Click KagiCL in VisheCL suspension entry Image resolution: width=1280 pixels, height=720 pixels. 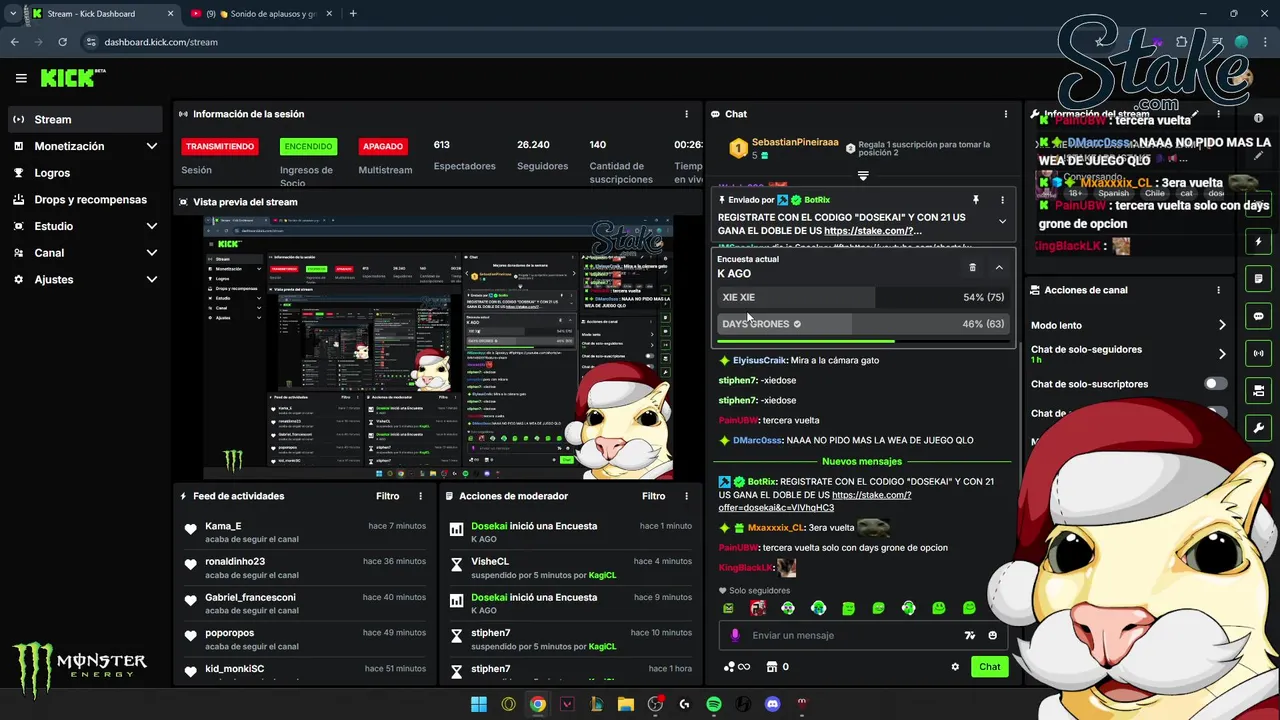[602, 575]
